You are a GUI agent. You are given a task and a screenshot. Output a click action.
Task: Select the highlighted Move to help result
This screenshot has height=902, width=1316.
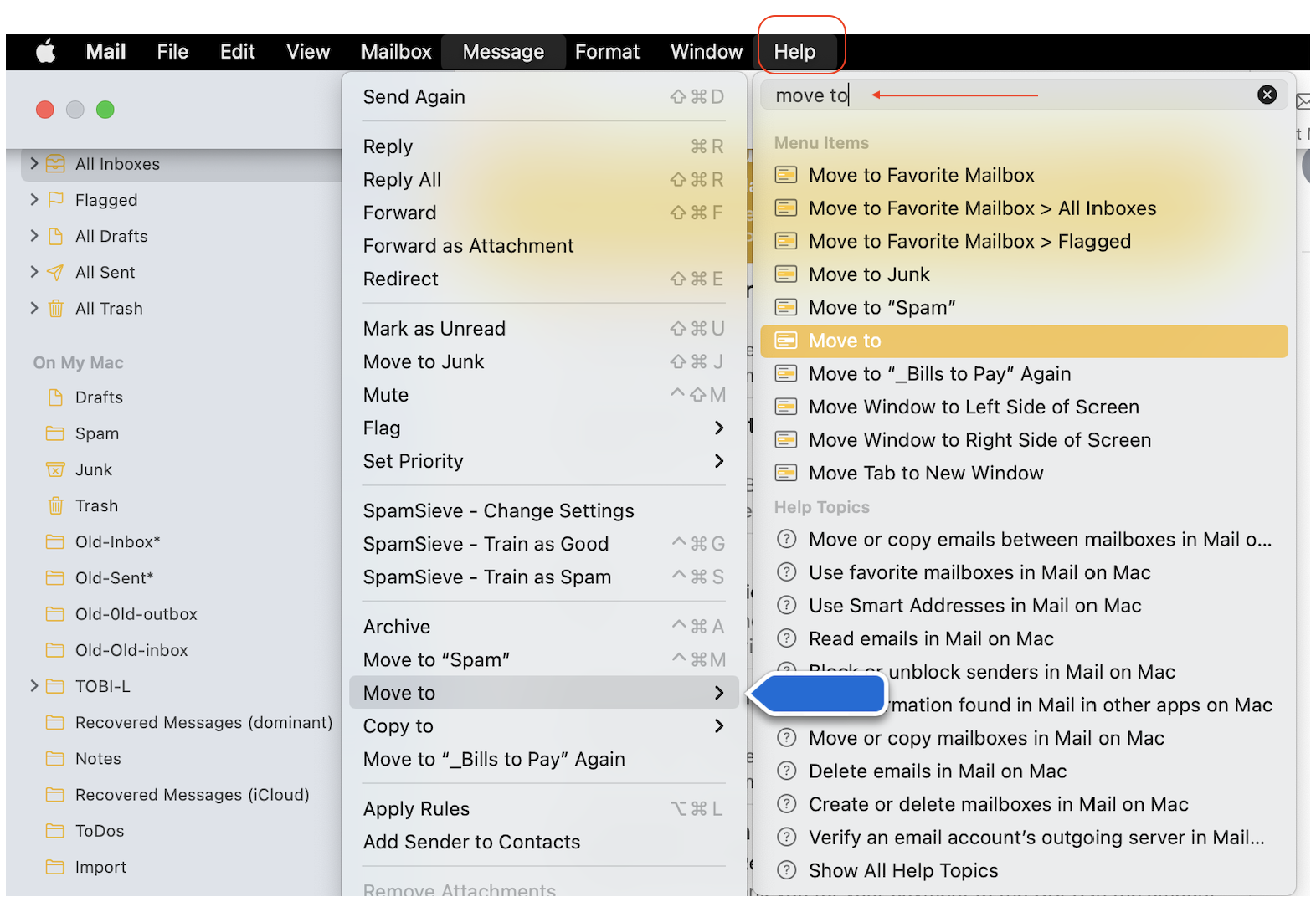click(1024, 341)
